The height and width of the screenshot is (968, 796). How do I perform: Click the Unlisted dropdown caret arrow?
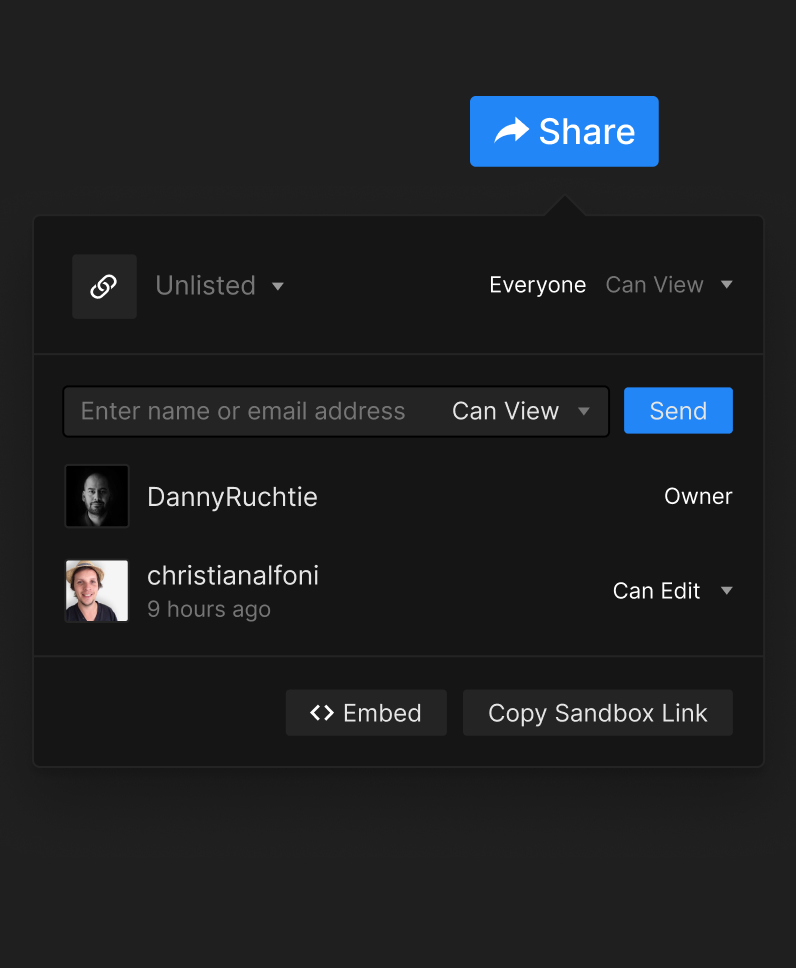(x=278, y=287)
